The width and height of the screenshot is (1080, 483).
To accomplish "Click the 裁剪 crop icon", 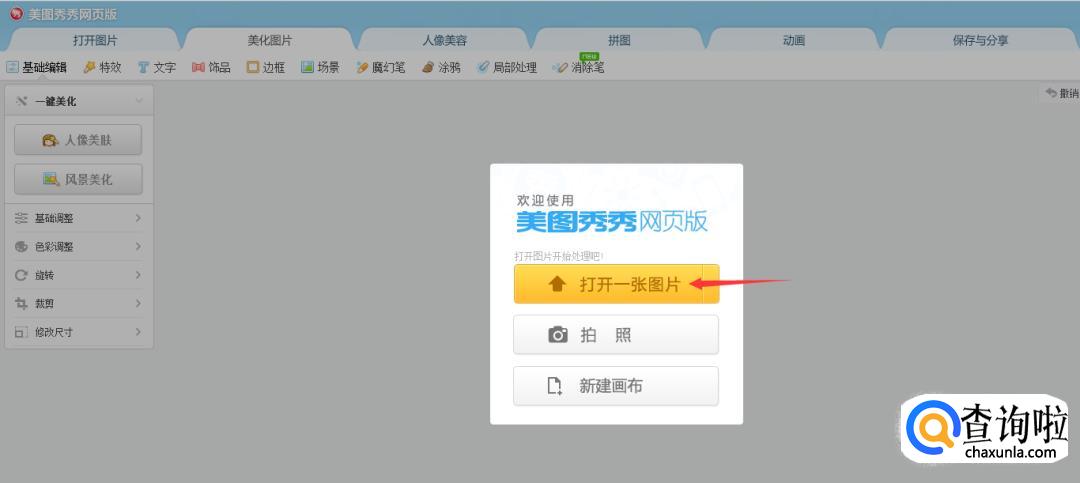I will [21, 303].
